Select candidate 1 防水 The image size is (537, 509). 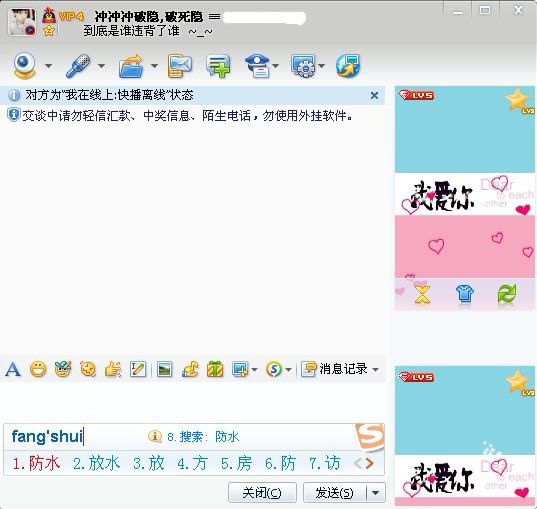pos(36,463)
